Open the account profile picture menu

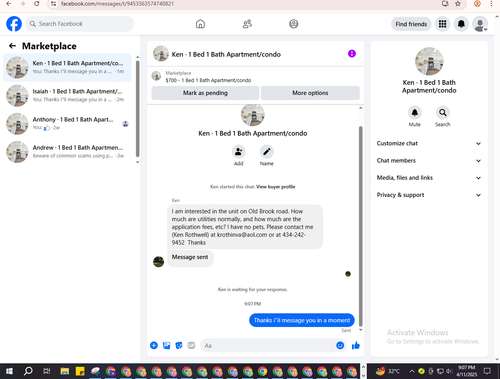[480, 24]
